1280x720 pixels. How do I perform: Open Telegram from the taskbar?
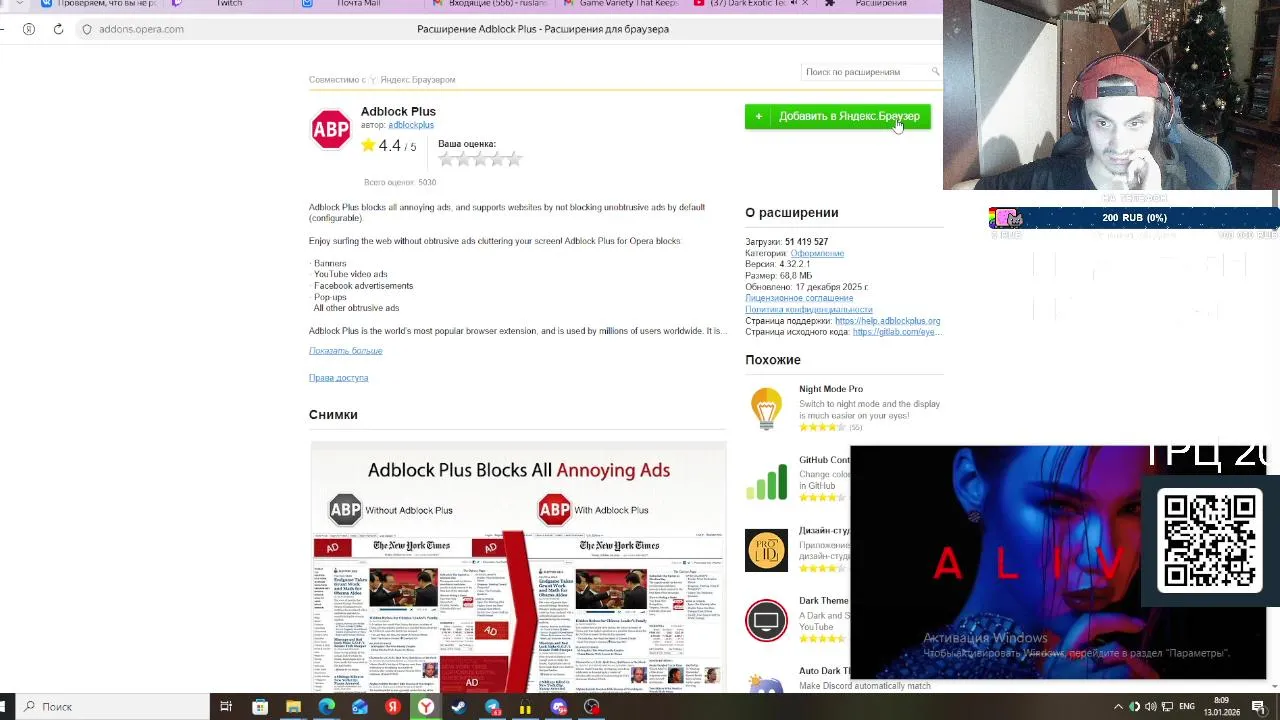[x=492, y=707]
